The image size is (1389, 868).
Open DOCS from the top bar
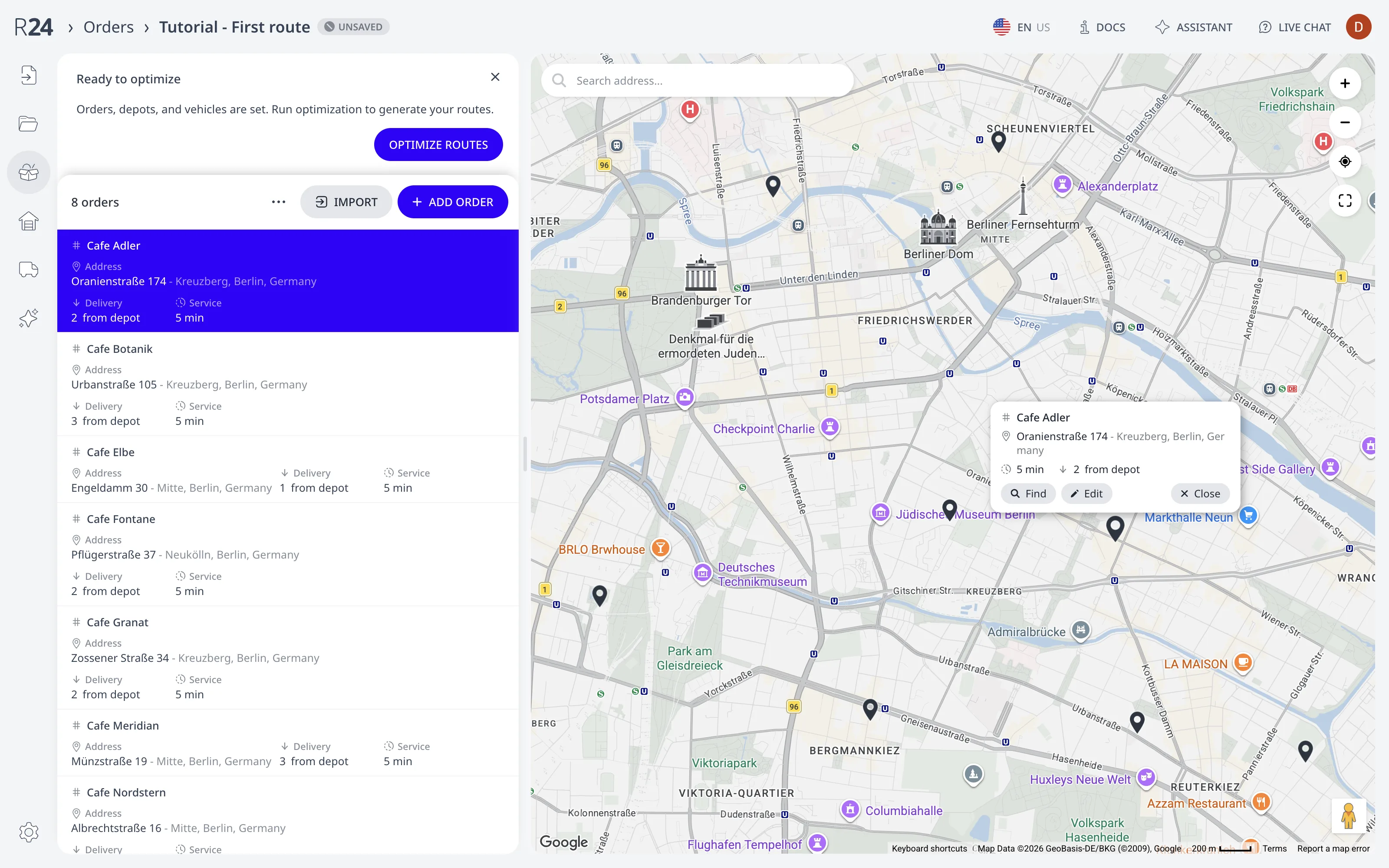[1102, 27]
